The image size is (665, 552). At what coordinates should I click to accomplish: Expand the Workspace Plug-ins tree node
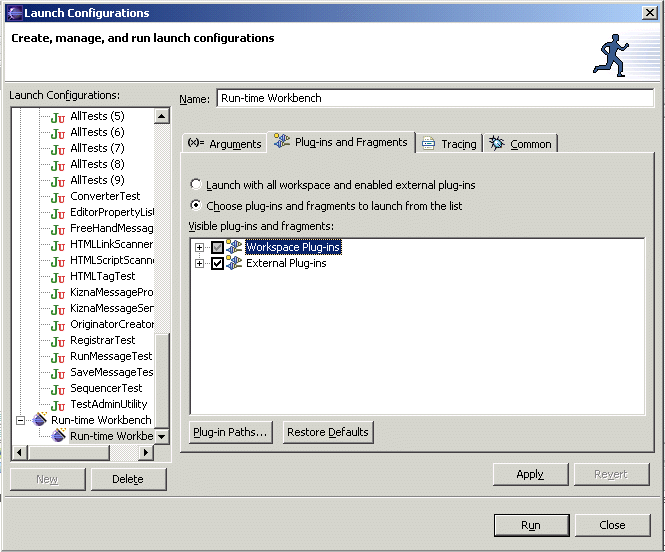click(200, 247)
